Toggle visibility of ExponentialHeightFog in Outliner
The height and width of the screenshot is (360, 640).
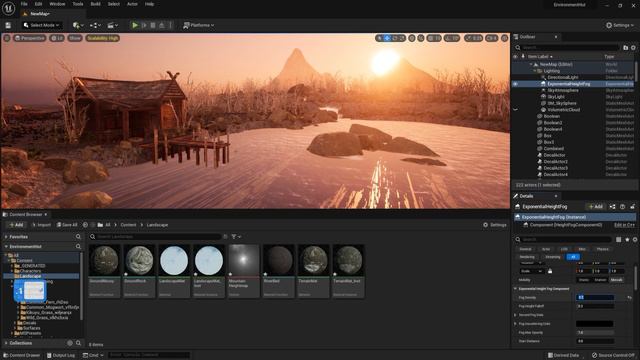coord(516,84)
